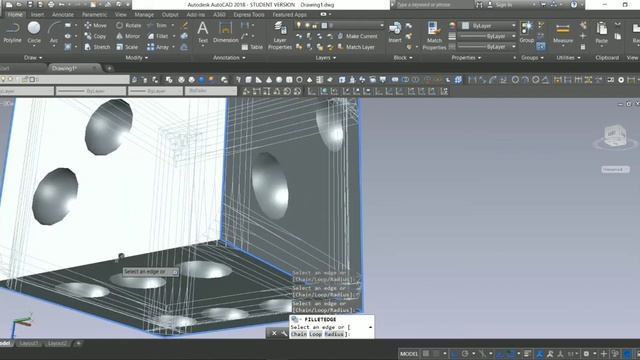Viewport: 640px width, 360px height.
Task: Open the Annotate ribbon tab
Action: coord(63,14)
